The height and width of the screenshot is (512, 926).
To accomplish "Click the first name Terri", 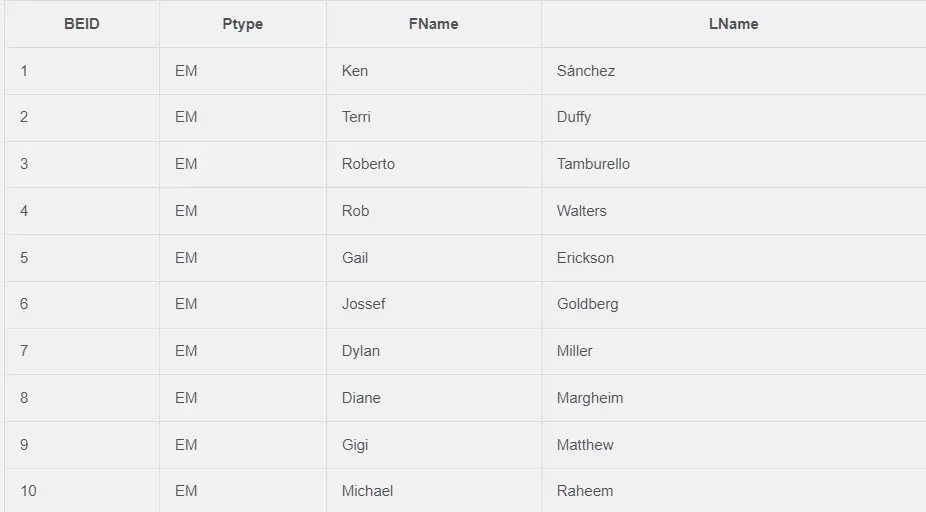I will pyautogui.click(x=356, y=117).
